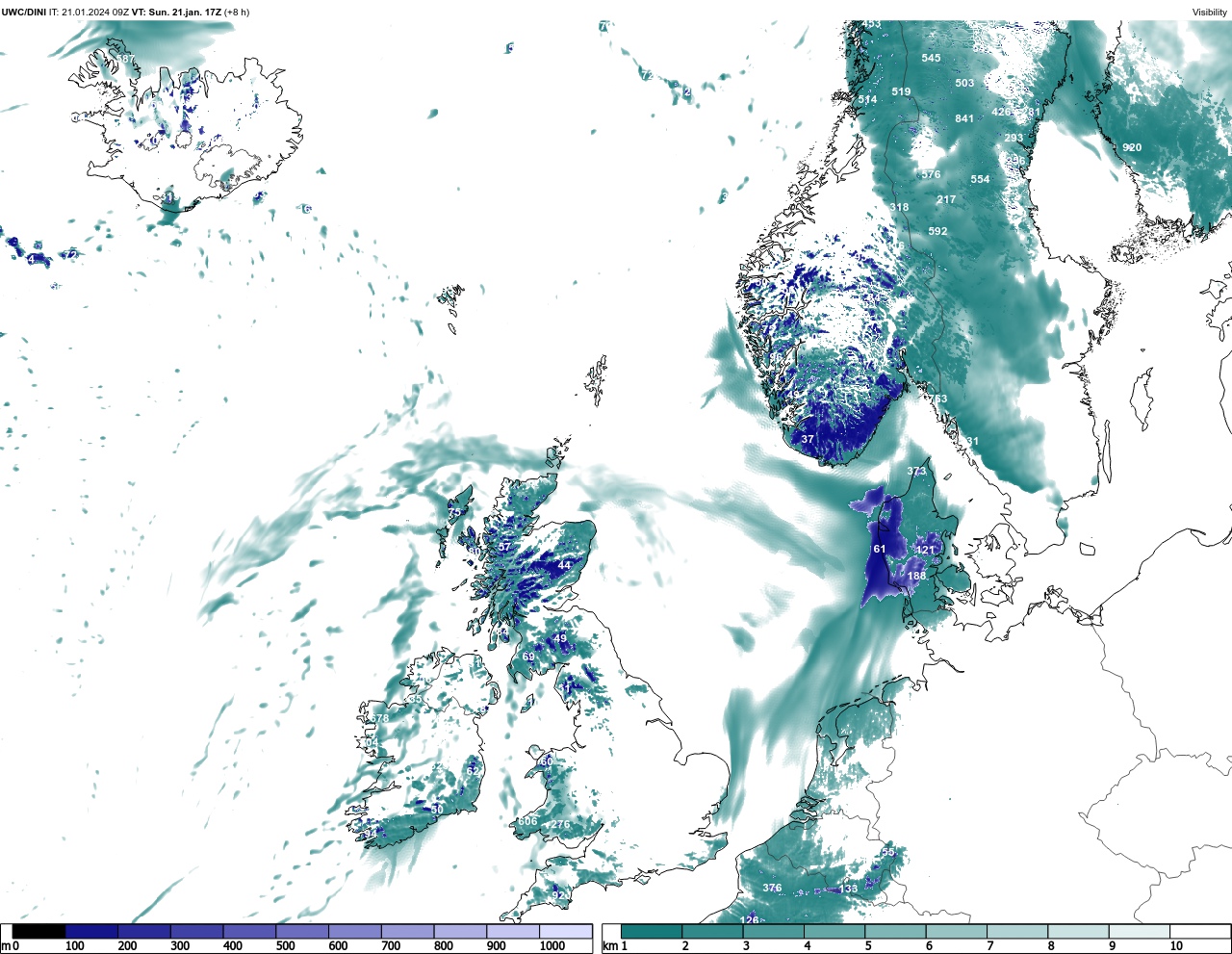This screenshot has width=1232, height=954.
Task: Click the "188" visibility value in Denmark
Action: pos(916,576)
